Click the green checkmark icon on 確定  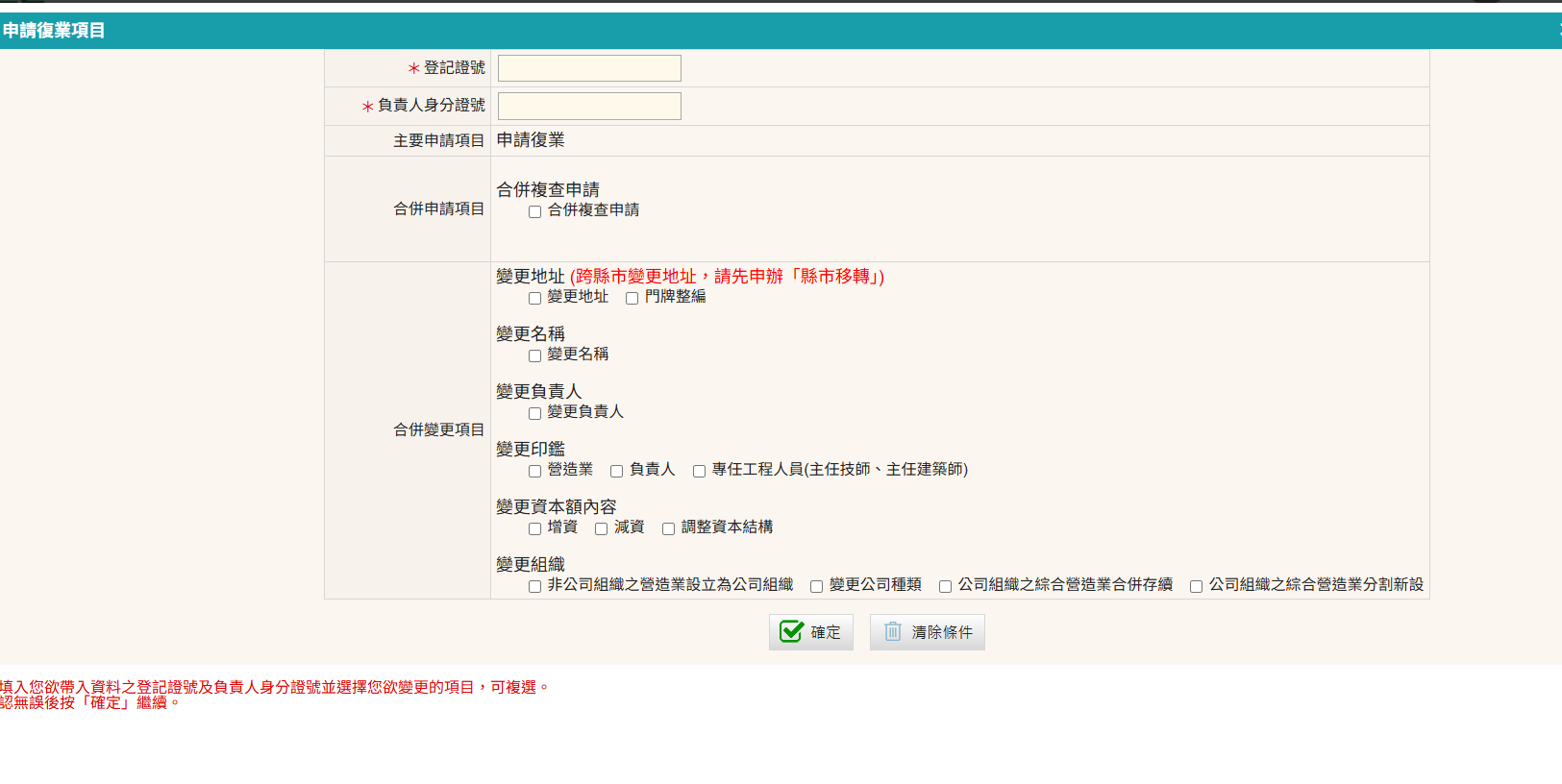[791, 631]
